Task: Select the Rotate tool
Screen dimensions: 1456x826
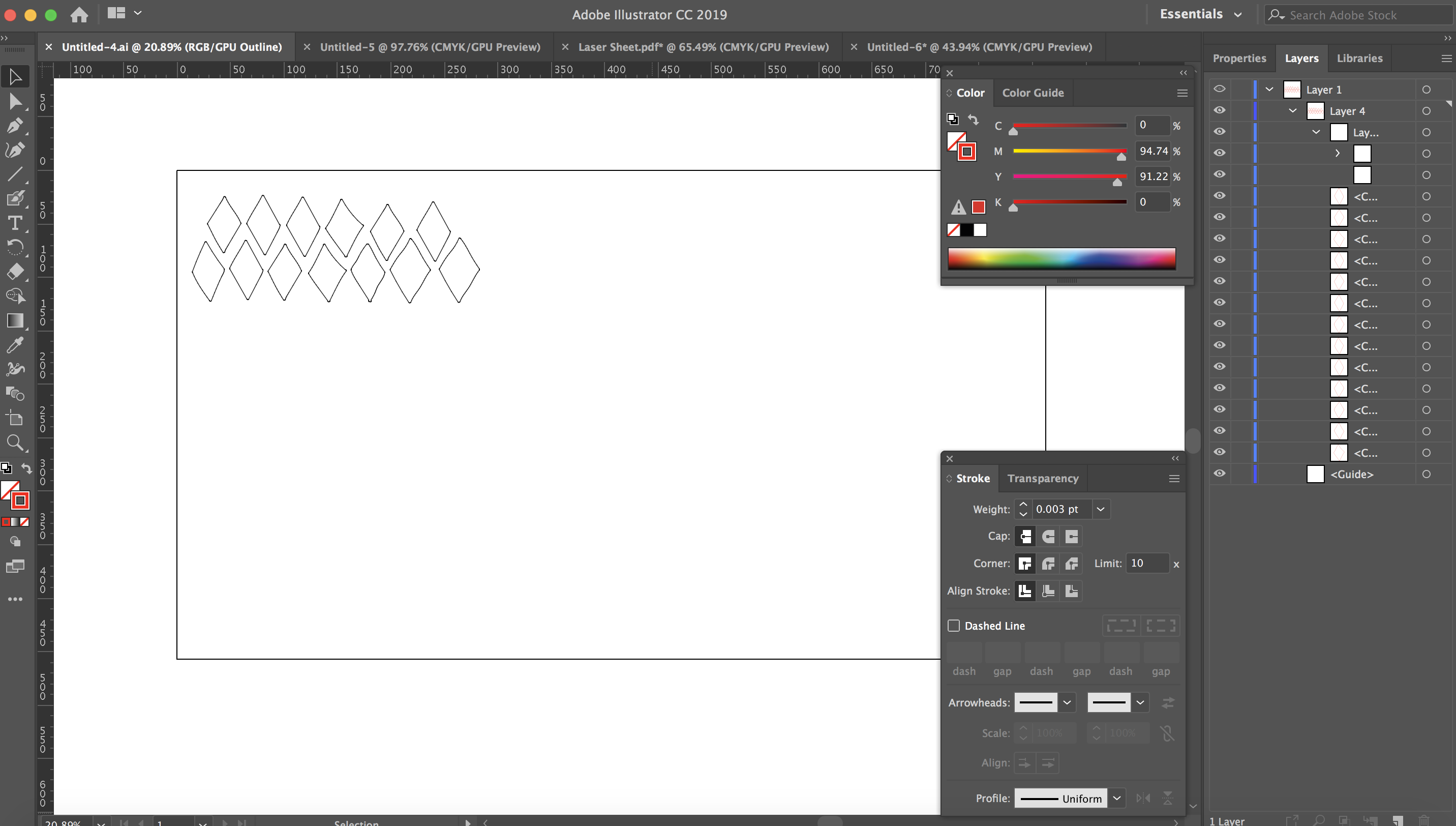Action: point(15,247)
